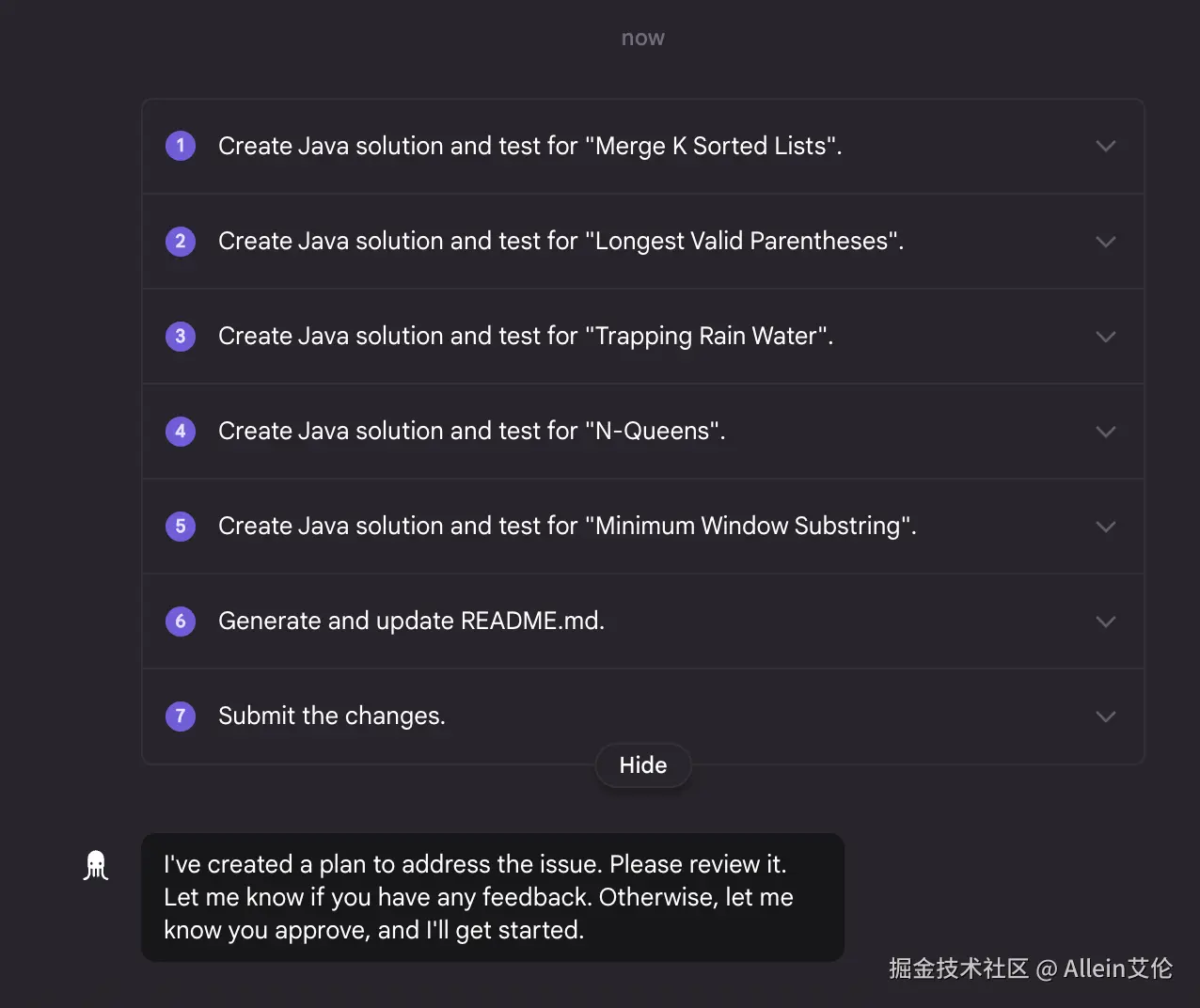Click the step 1 number badge
The width and height of the screenshot is (1200, 1008).
(x=181, y=146)
